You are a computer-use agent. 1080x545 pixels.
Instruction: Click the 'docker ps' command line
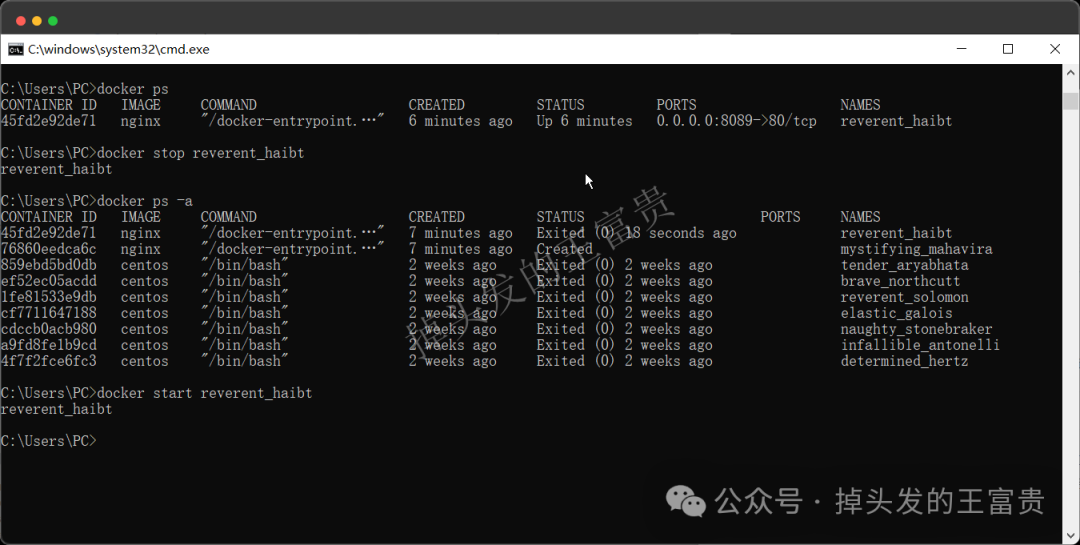click(x=84, y=89)
